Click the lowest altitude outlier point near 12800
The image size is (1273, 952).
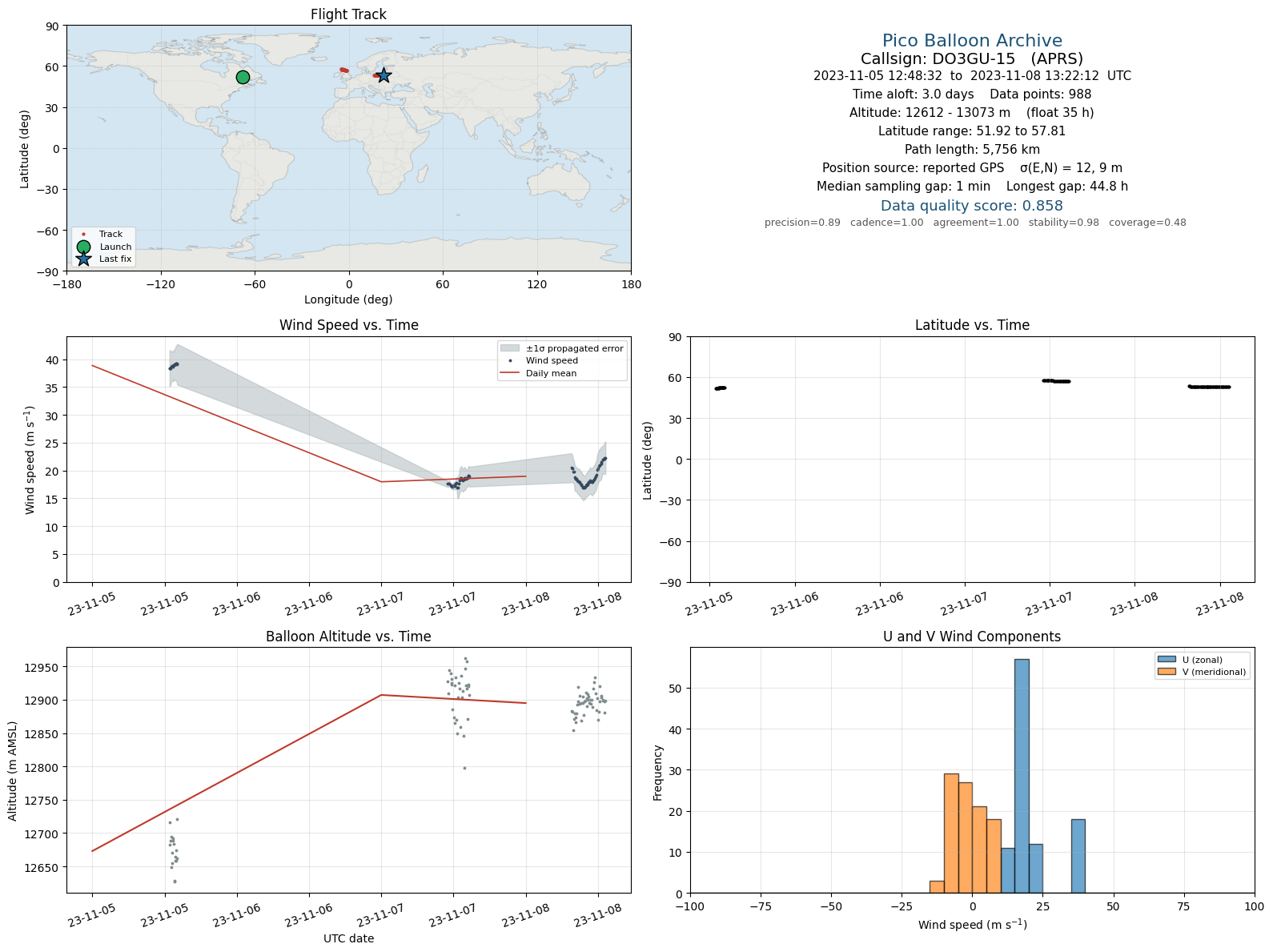[464, 768]
